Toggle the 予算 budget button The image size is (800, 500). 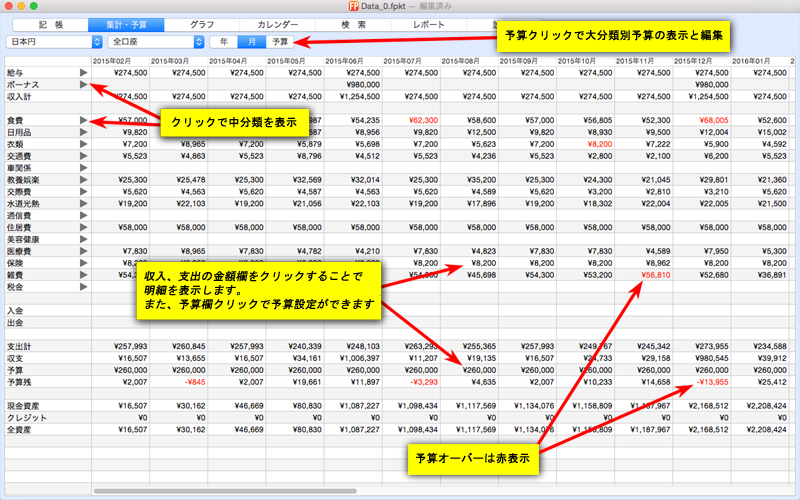[282, 42]
